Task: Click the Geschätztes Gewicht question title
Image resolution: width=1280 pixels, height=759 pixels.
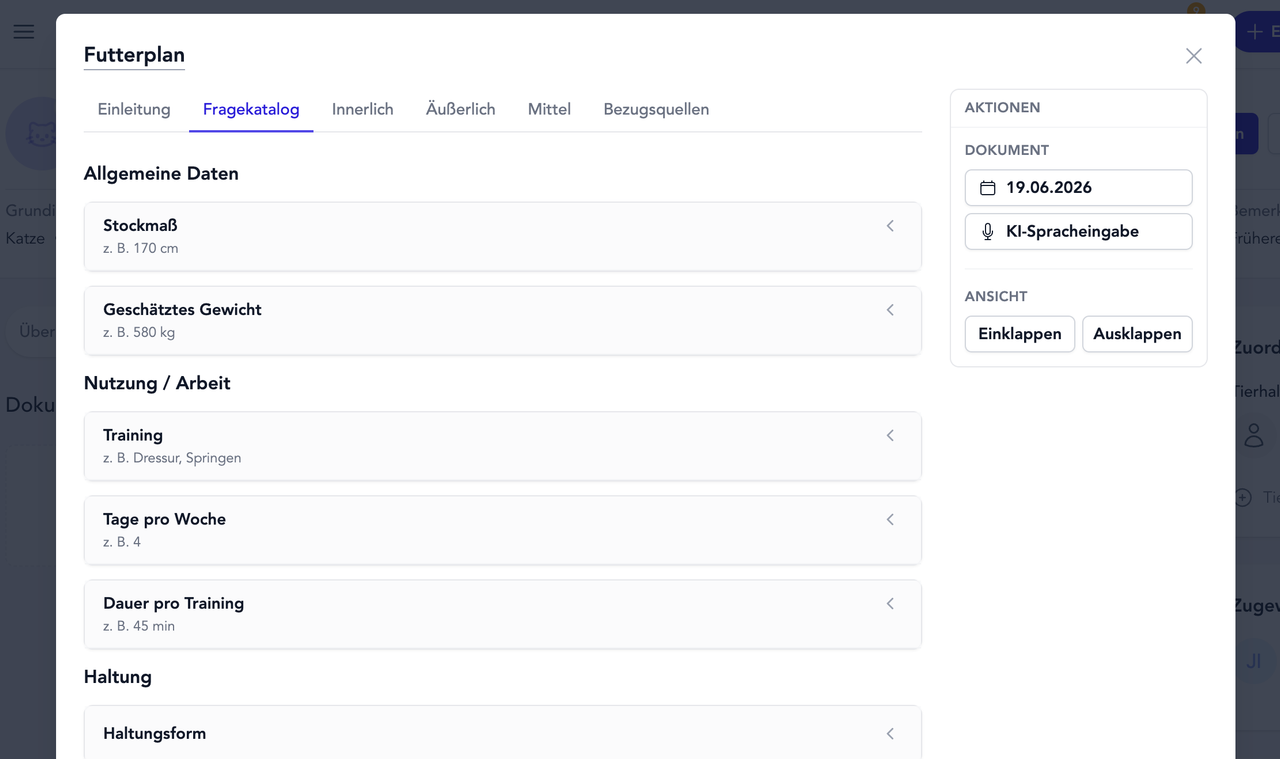Action: tap(182, 310)
